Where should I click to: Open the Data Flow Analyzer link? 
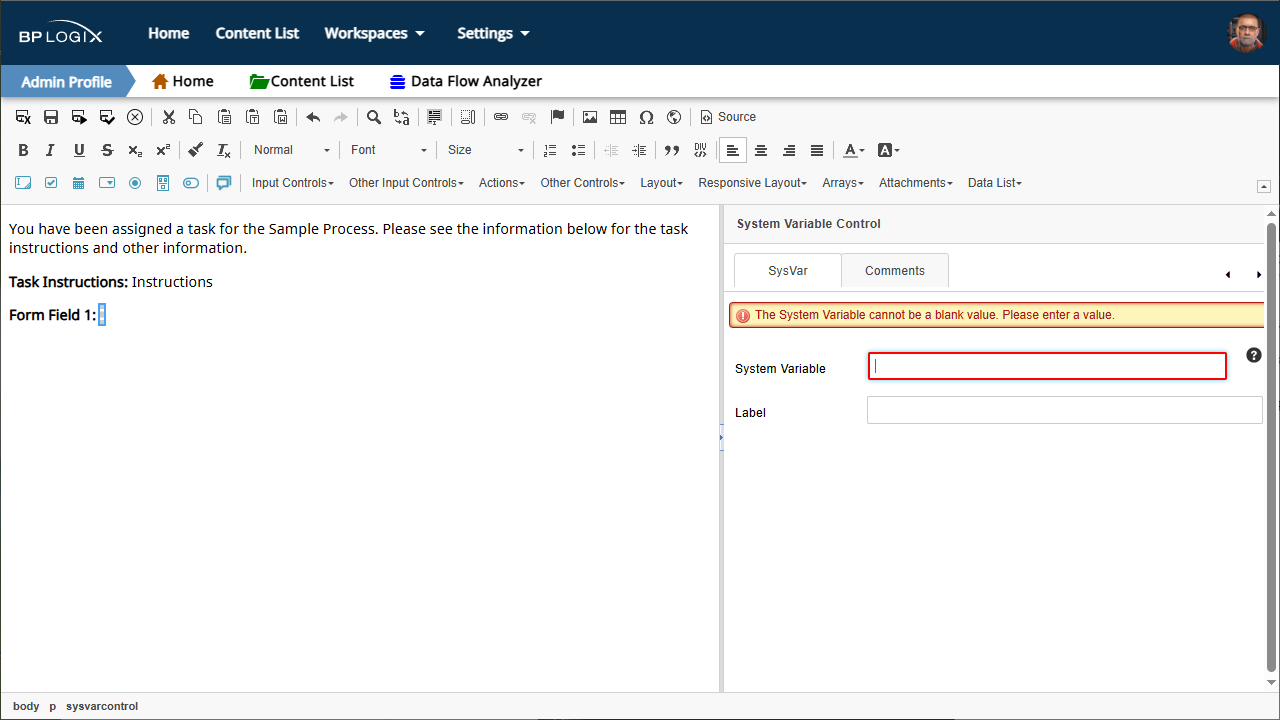[x=466, y=82]
